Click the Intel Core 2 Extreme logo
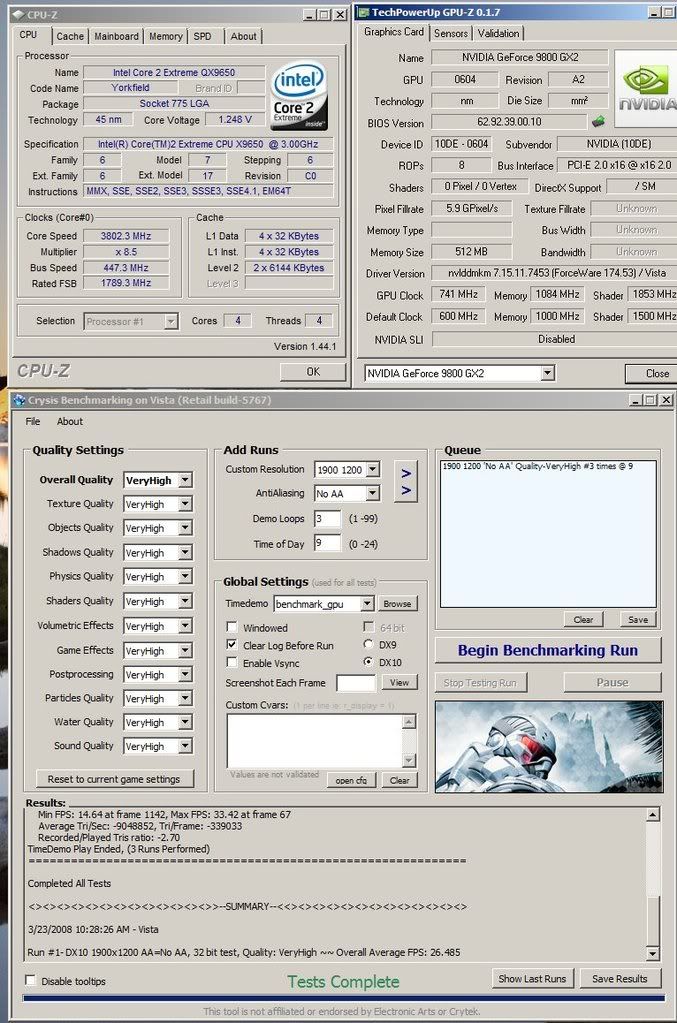 click(299, 96)
